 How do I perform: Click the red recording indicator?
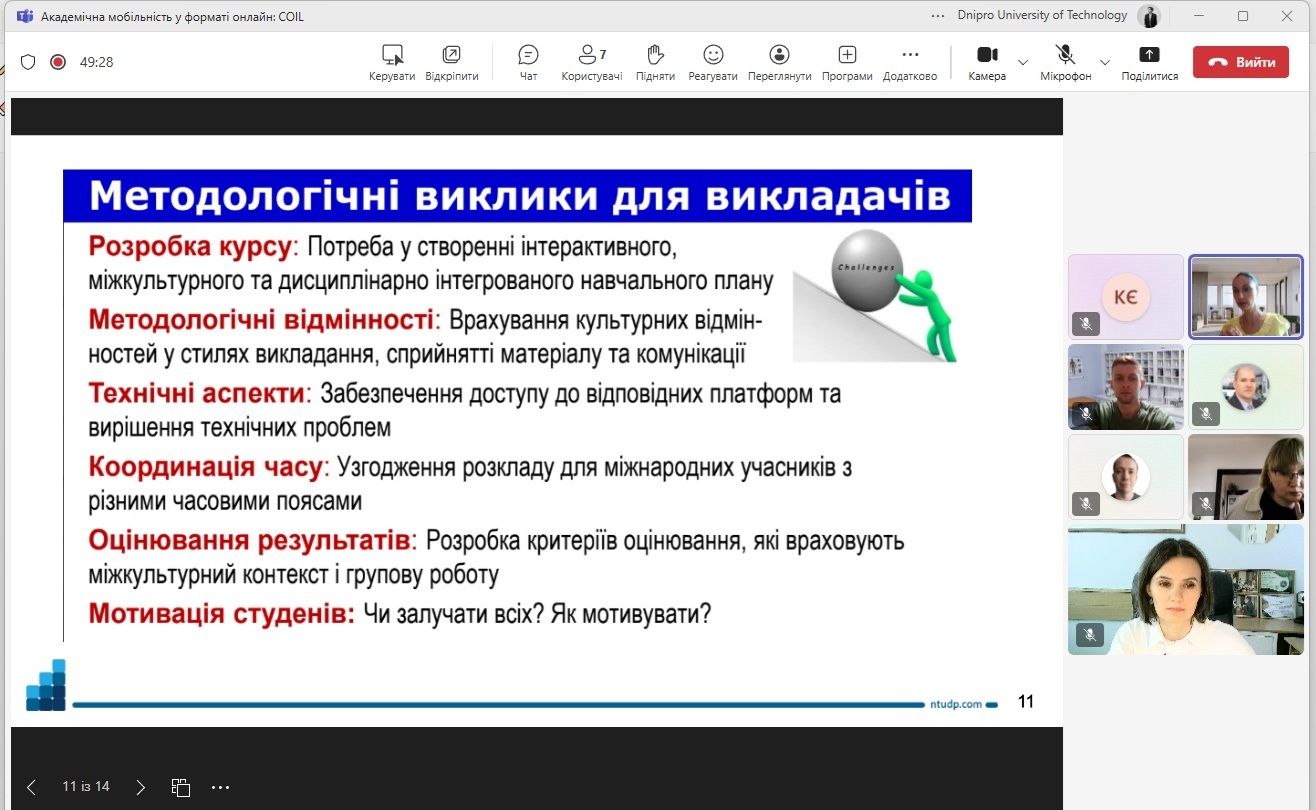pos(58,62)
